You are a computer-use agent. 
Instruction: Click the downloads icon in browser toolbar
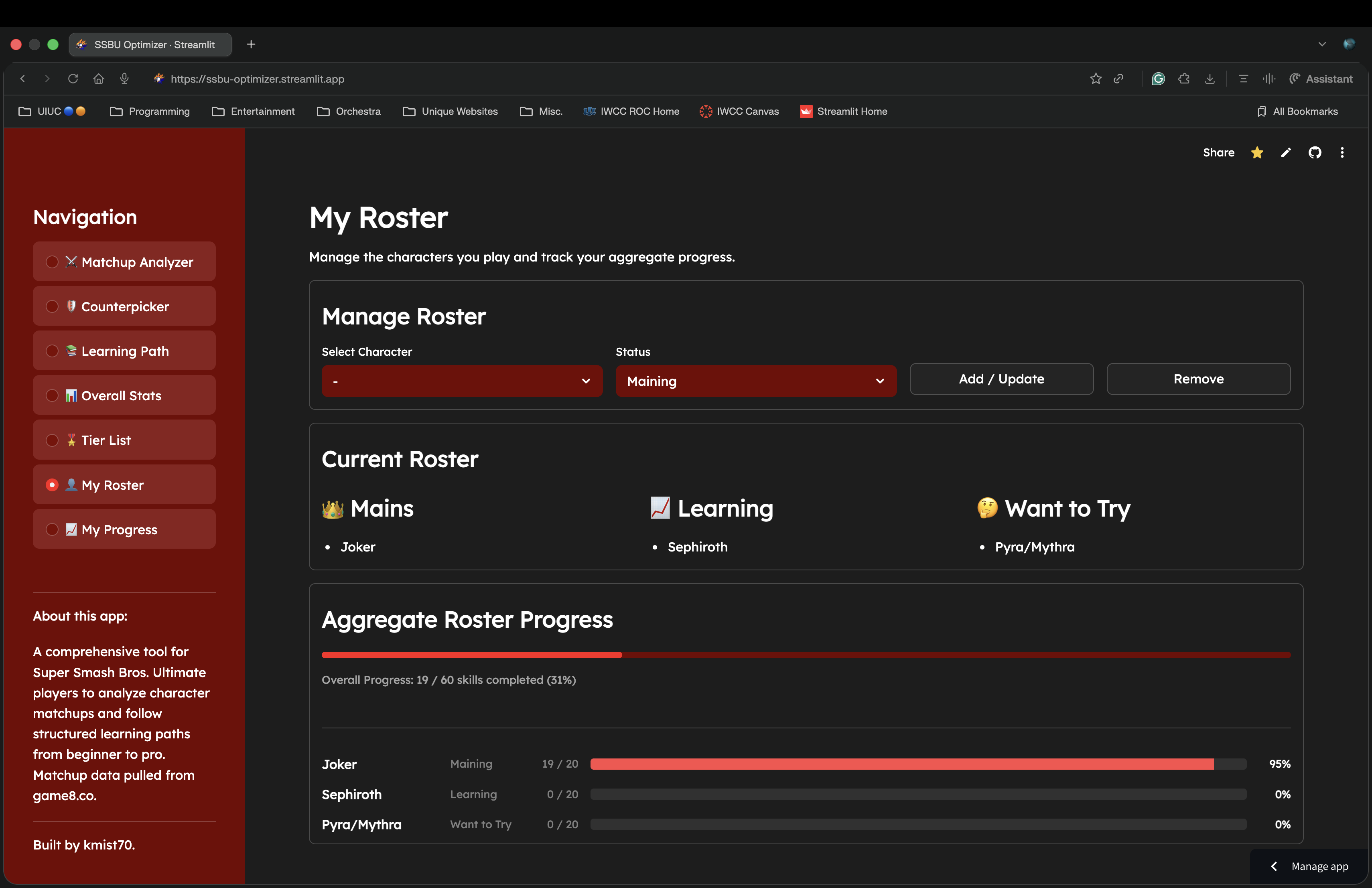(x=1210, y=79)
